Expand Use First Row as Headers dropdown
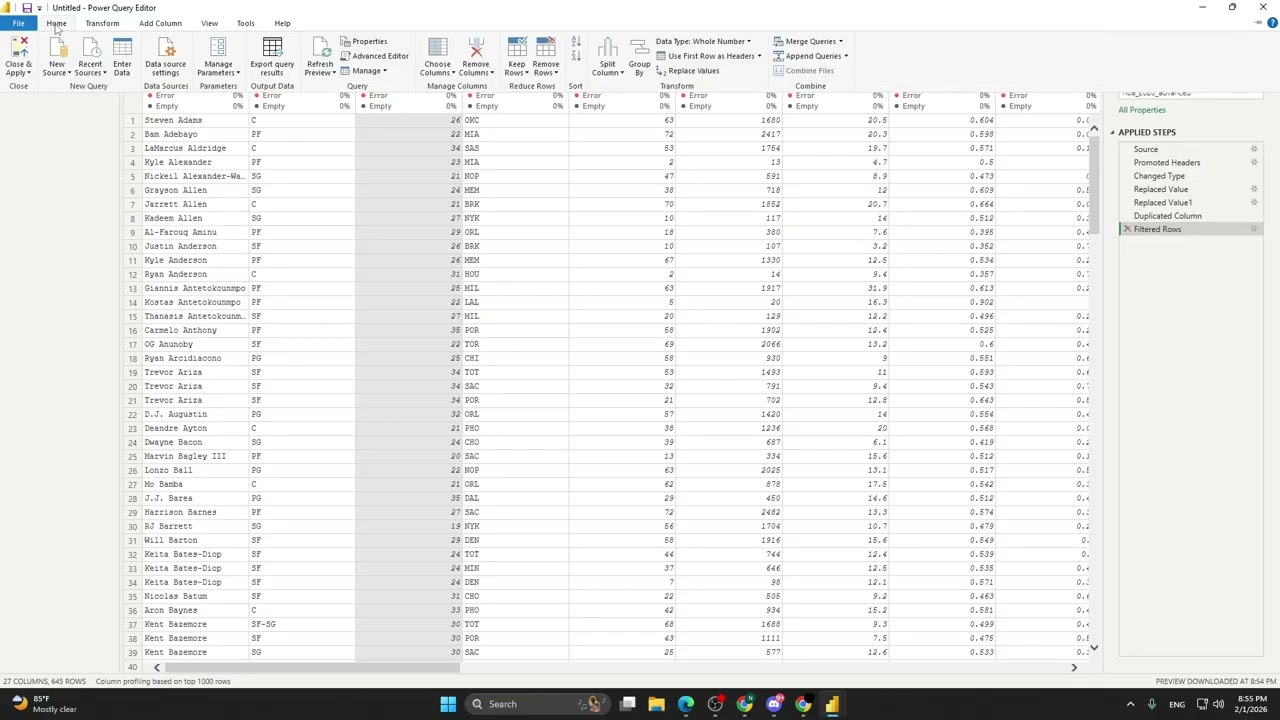The image size is (1280, 720). [759, 56]
